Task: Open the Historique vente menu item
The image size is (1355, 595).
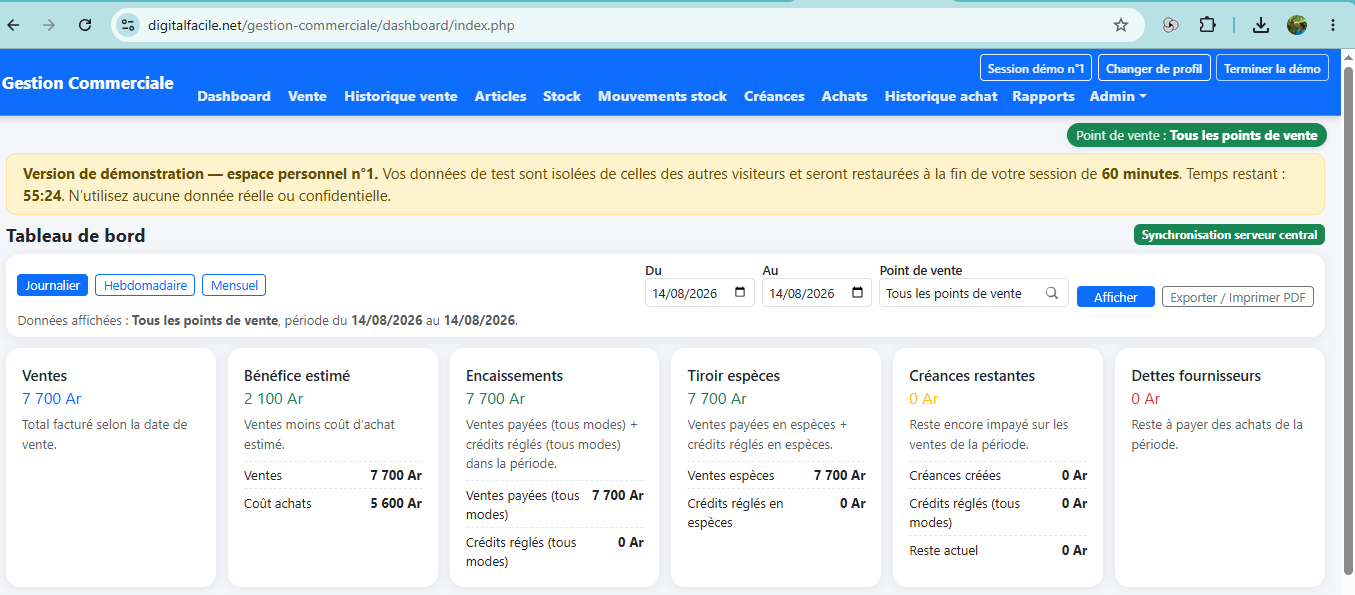Action: (x=401, y=96)
